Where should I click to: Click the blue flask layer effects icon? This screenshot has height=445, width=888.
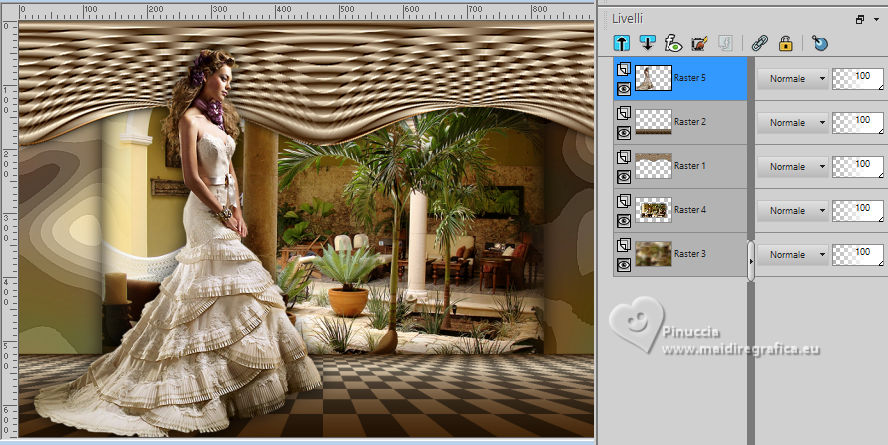pyautogui.click(x=820, y=43)
